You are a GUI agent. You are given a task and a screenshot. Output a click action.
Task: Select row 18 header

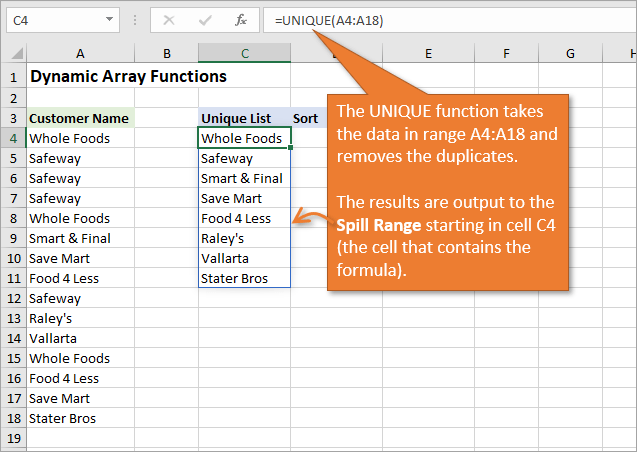tap(13, 418)
